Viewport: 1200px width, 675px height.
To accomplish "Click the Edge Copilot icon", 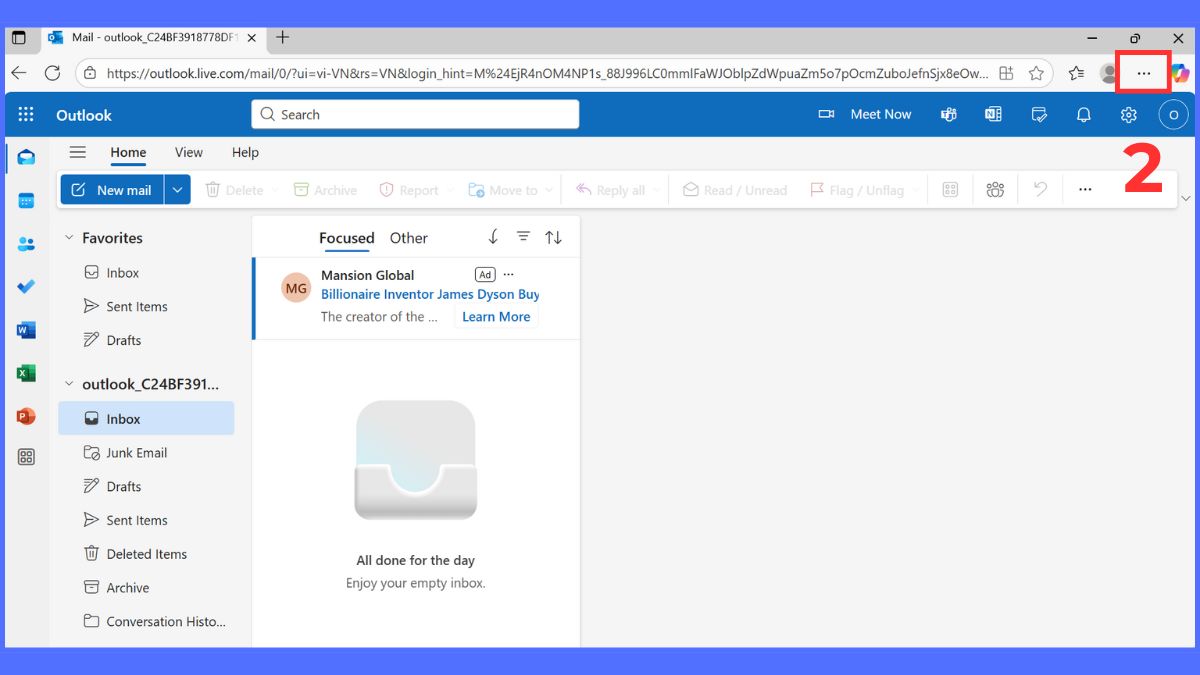I will click(1180, 73).
